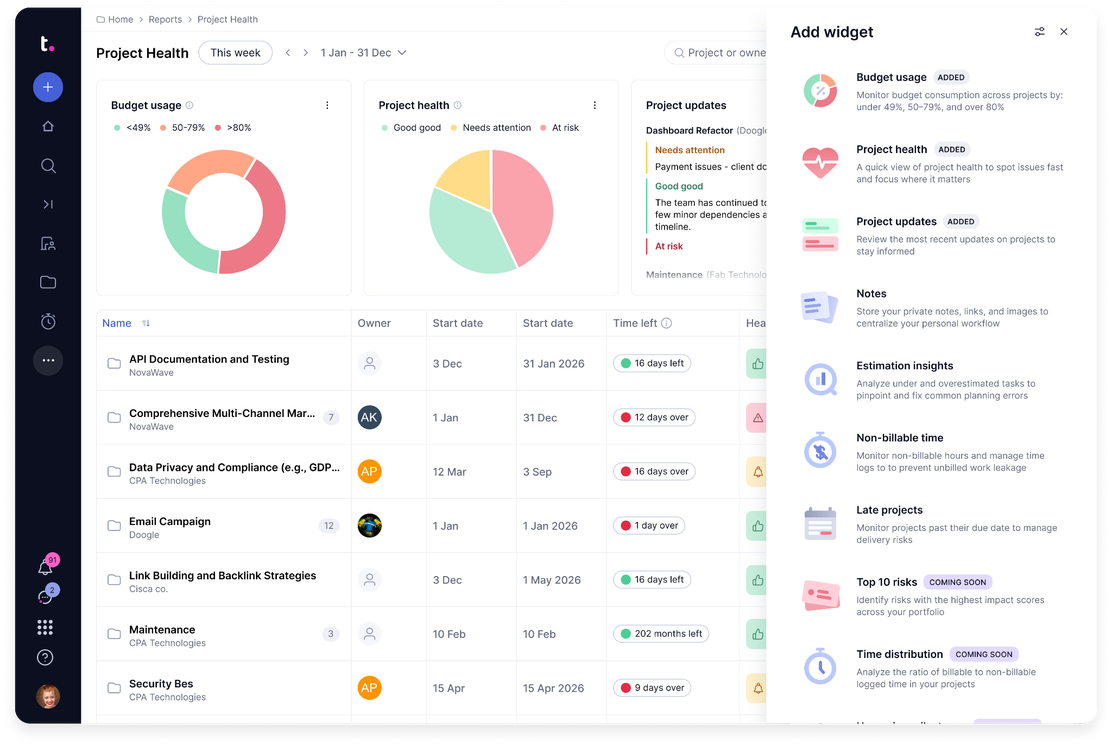Click folder icon of Email Campaign row
Image resolution: width=1112 pixels, height=746 pixels.
point(113,525)
